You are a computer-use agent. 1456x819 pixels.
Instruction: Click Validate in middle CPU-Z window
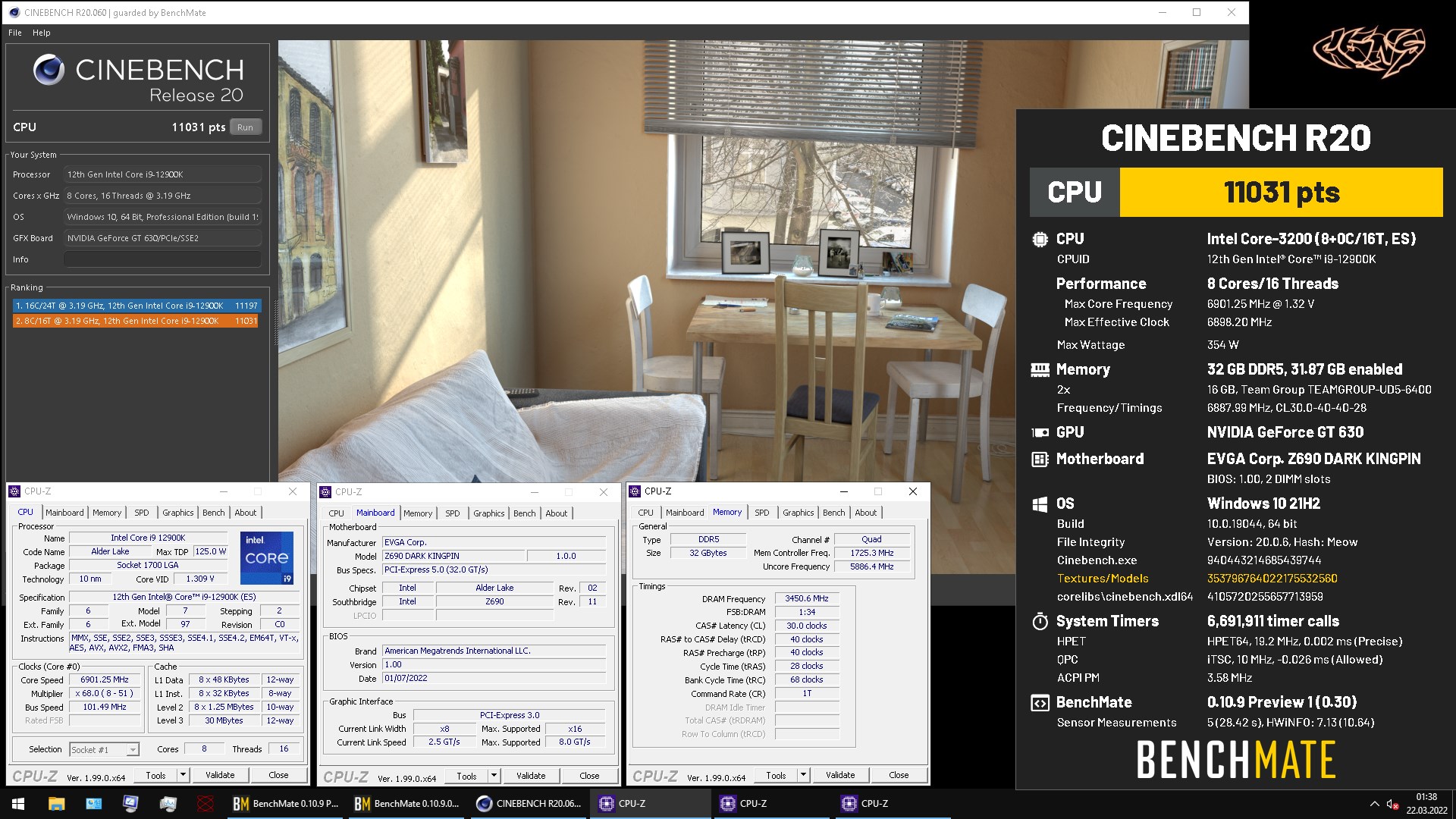(531, 776)
